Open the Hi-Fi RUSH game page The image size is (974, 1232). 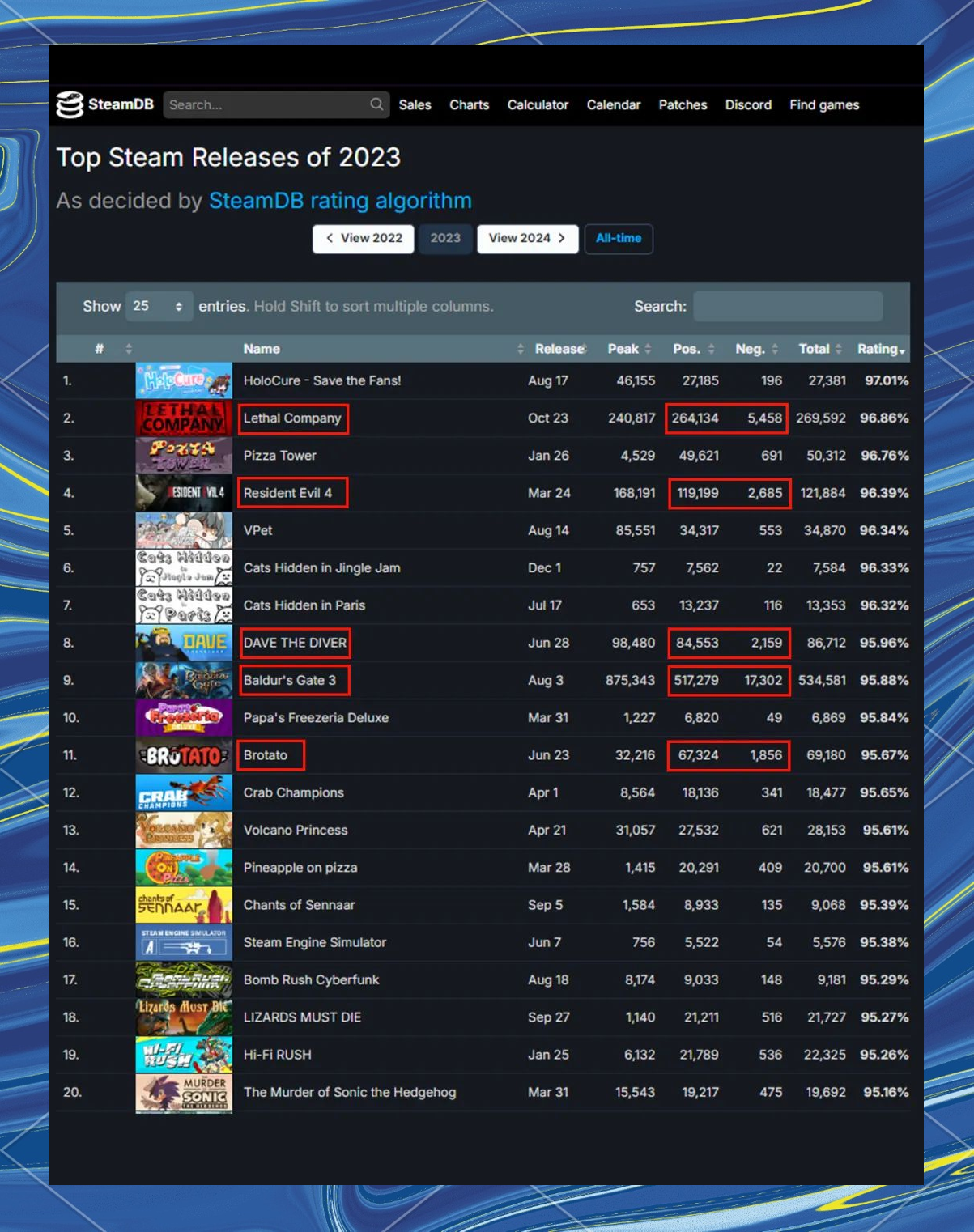[277, 1055]
